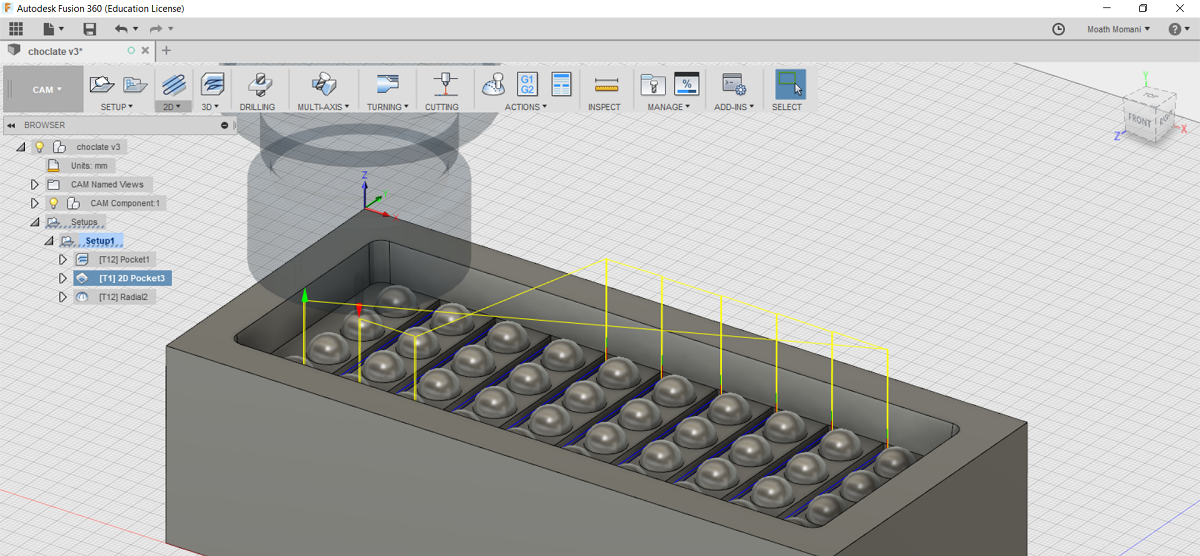The height and width of the screenshot is (556, 1200).
Task: Select the [T12] Radial2 operation
Action: pos(123,297)
